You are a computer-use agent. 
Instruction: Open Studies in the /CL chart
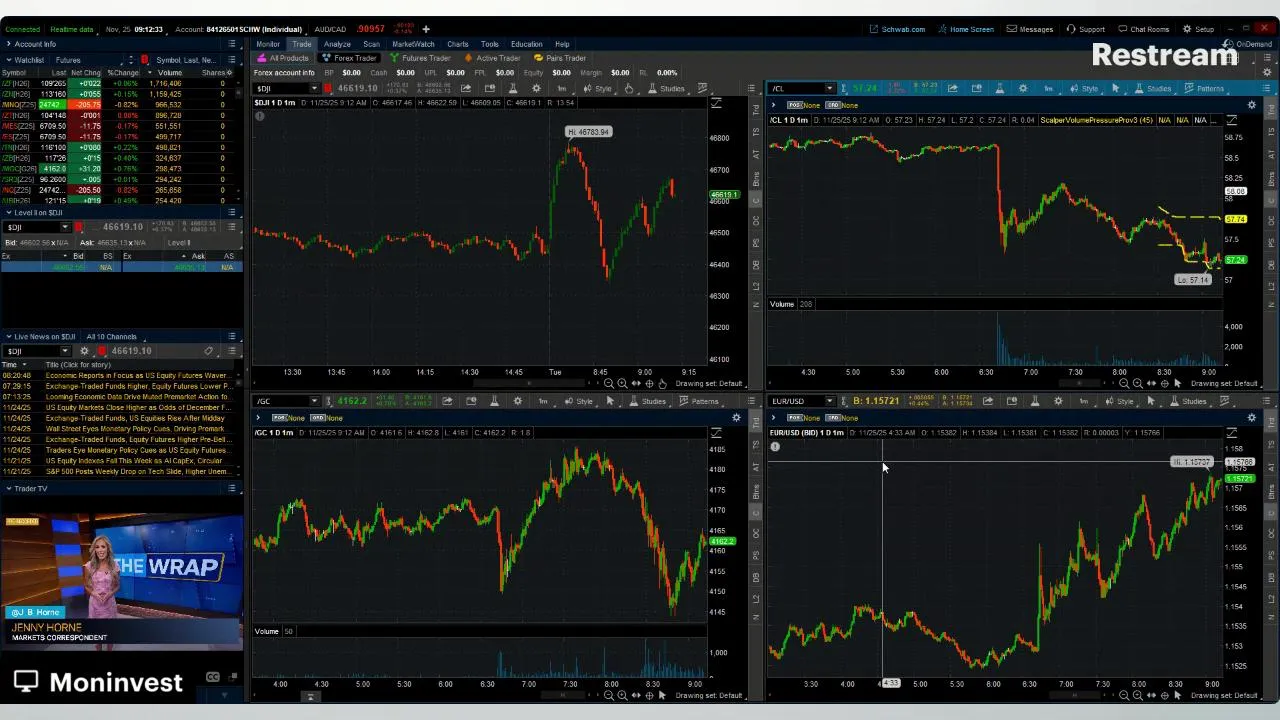click(x=1153, y=89)
